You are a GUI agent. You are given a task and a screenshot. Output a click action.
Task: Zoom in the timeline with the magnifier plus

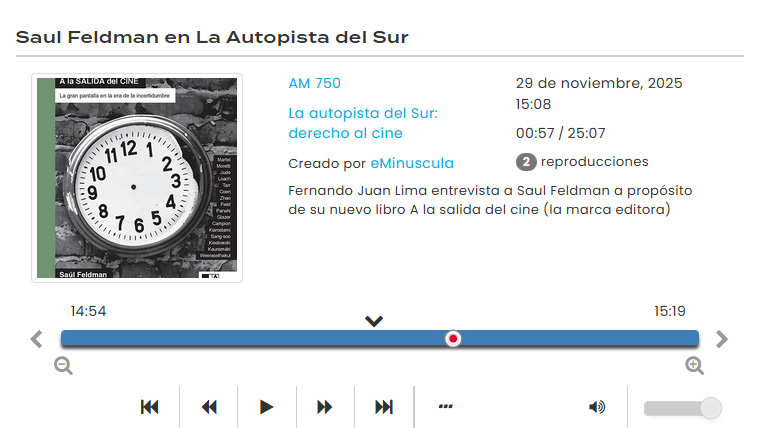click(694, 365)
